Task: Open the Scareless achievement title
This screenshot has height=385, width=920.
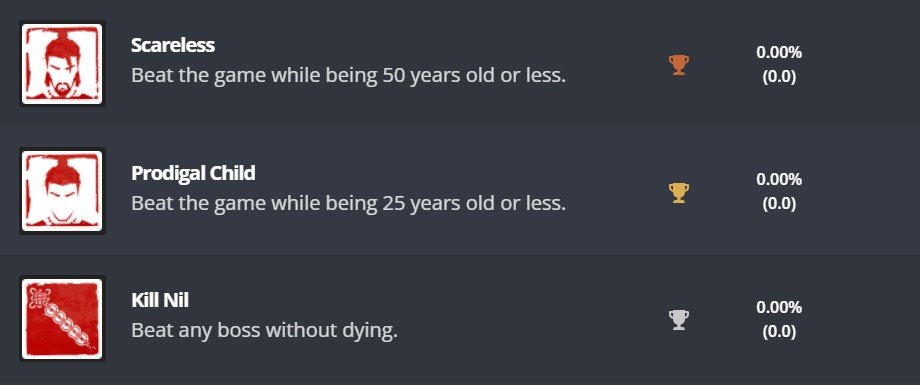Action: [x=172, y=45]
